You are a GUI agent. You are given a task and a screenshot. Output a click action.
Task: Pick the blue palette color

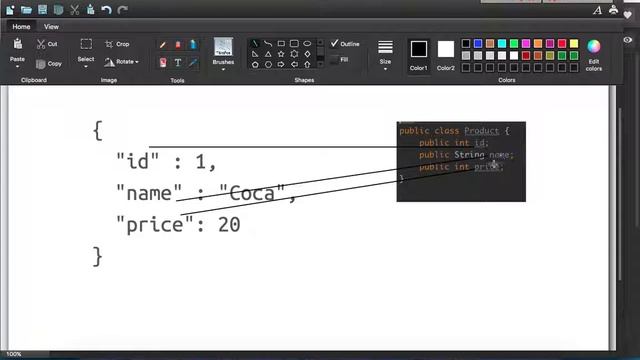[478, 43]
